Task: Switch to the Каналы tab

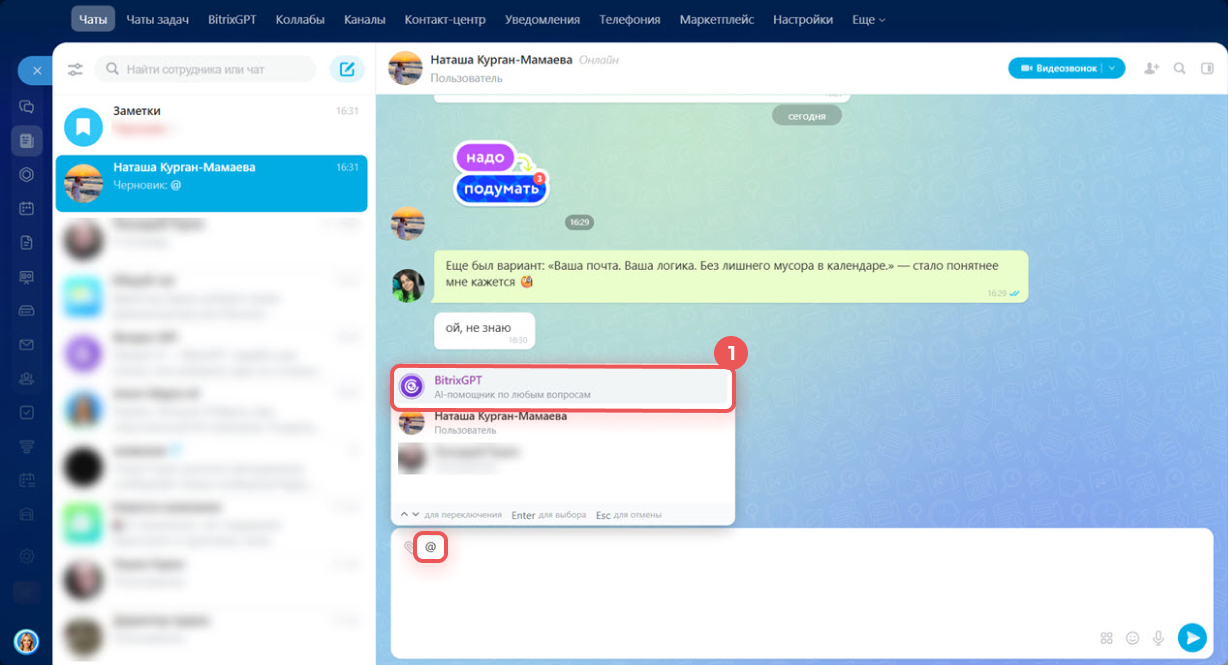Action: tap(364, 20)
